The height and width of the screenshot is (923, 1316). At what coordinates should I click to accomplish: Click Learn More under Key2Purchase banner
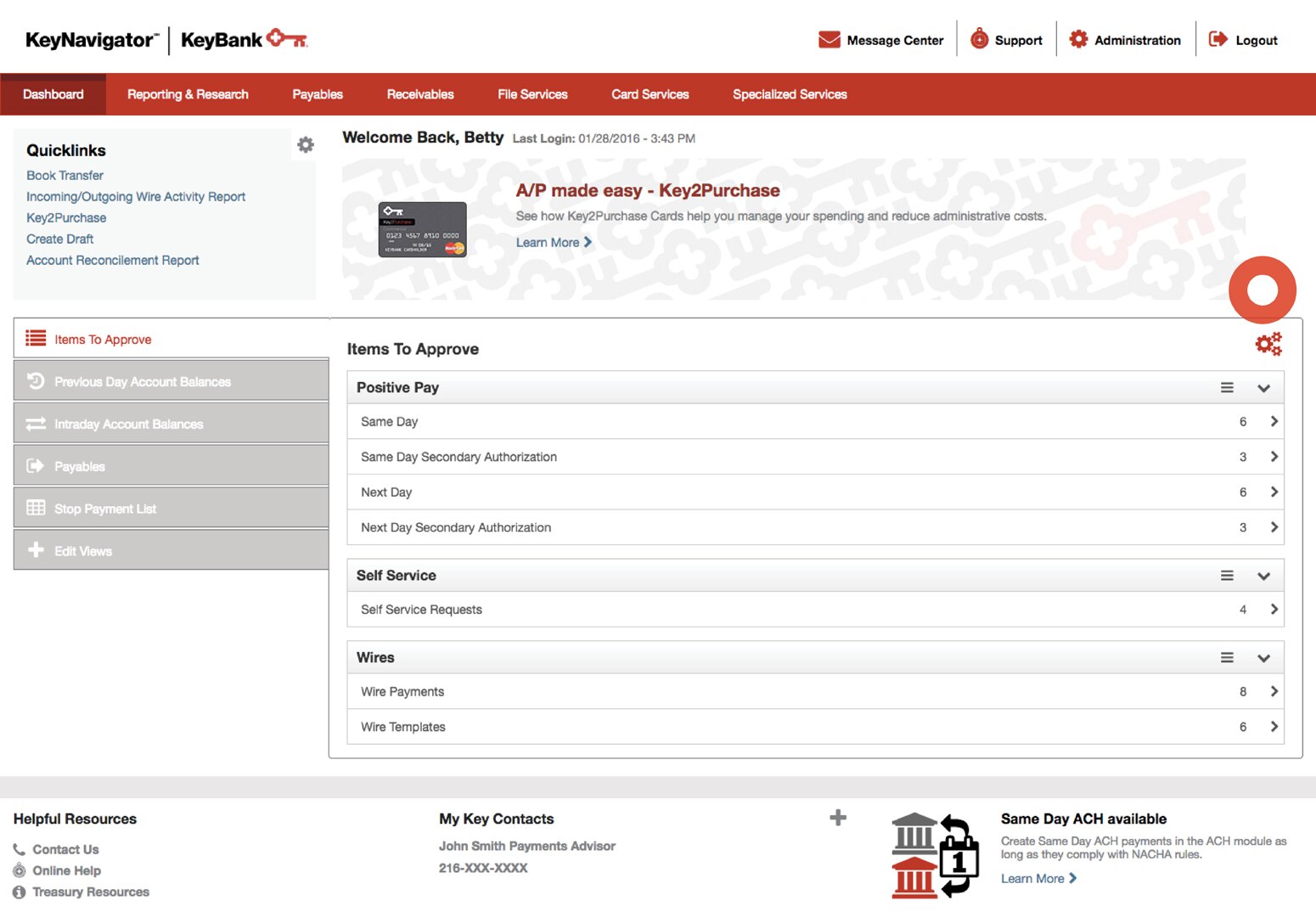point(554,242)
